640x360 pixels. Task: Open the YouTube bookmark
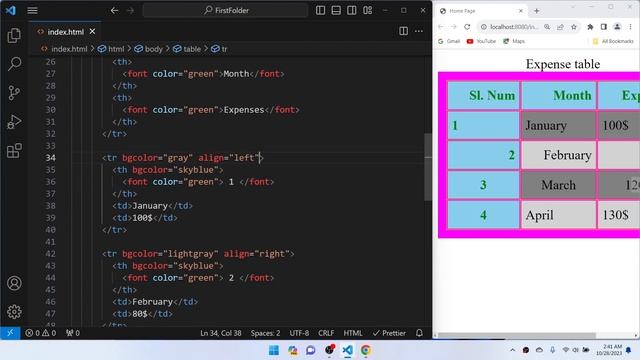481,41
